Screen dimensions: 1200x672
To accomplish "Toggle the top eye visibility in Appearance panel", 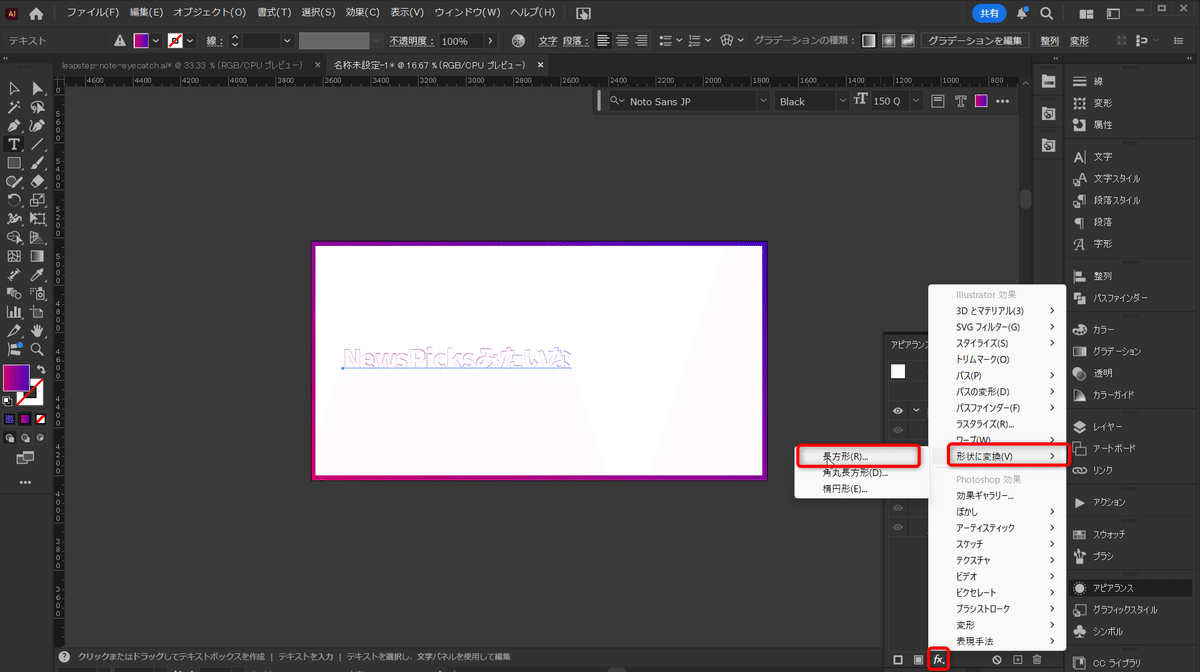I will 898,410.
